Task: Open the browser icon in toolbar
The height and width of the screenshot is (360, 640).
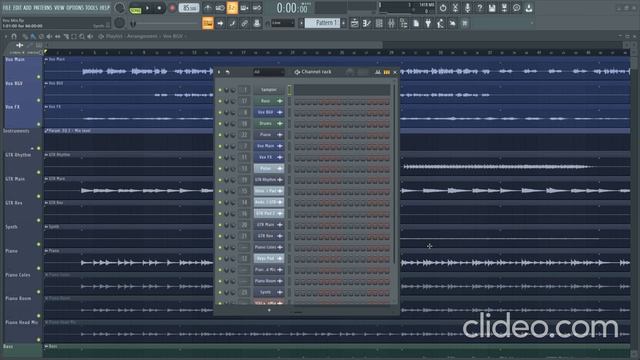Action: click(404, 24)
